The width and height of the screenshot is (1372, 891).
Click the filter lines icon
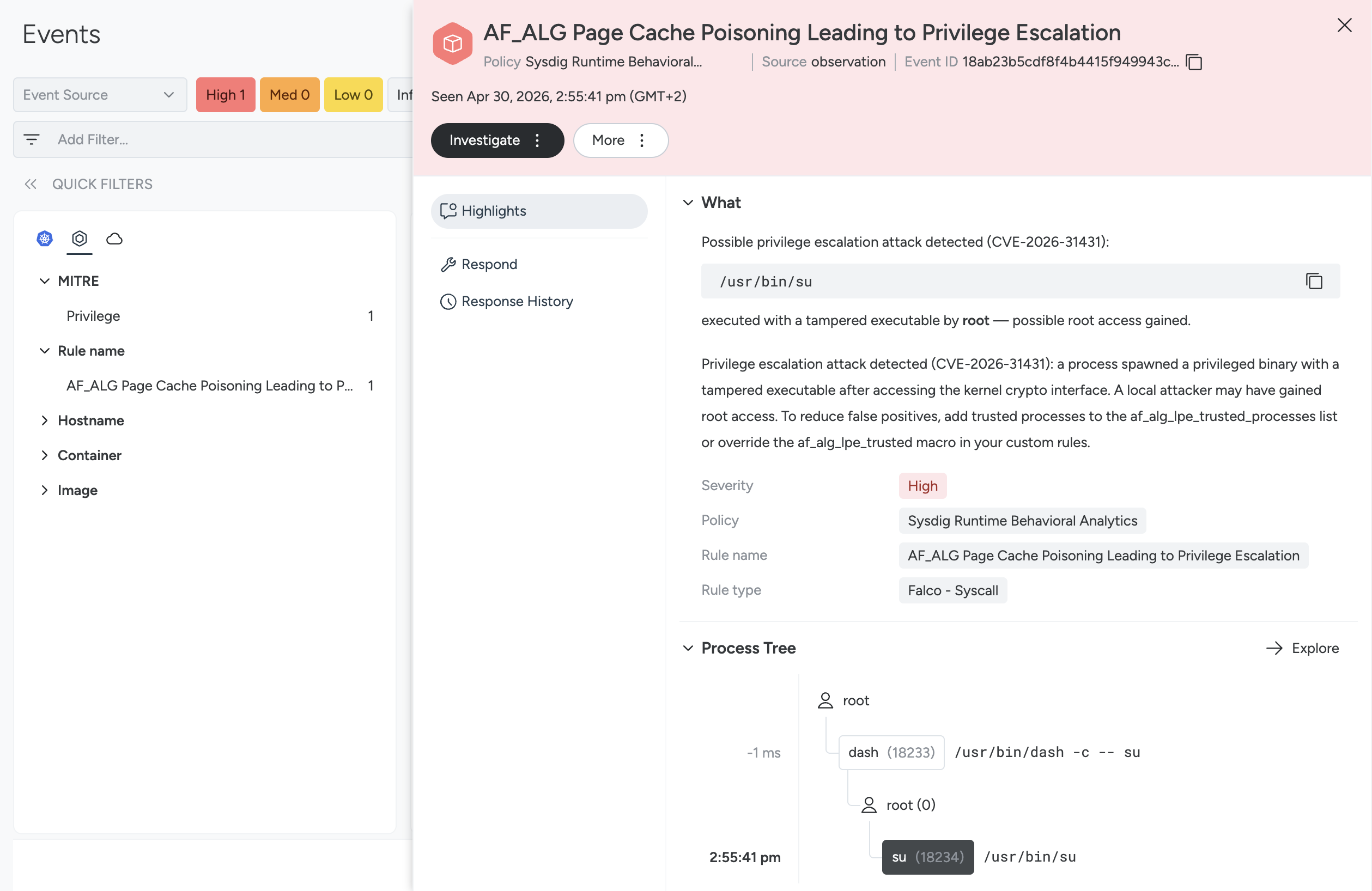tap(32, 139)
